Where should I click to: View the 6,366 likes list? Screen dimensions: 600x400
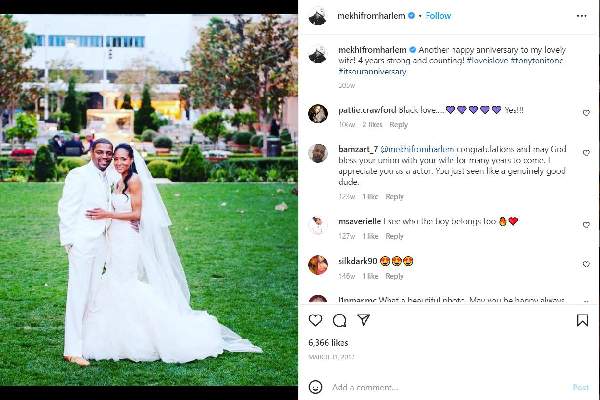click(x=328, y=343)
